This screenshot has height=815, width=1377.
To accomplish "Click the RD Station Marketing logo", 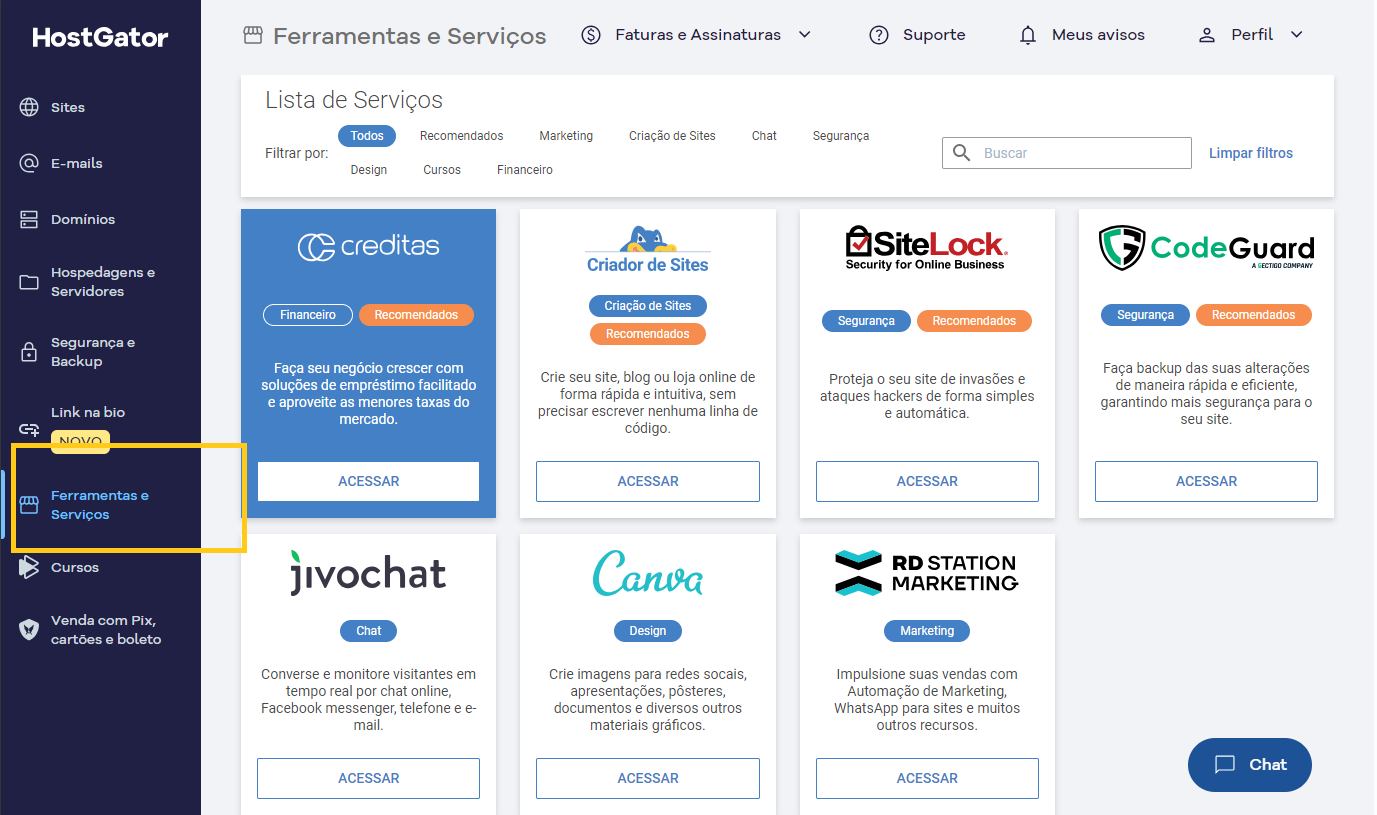I will tap(926, 573).
